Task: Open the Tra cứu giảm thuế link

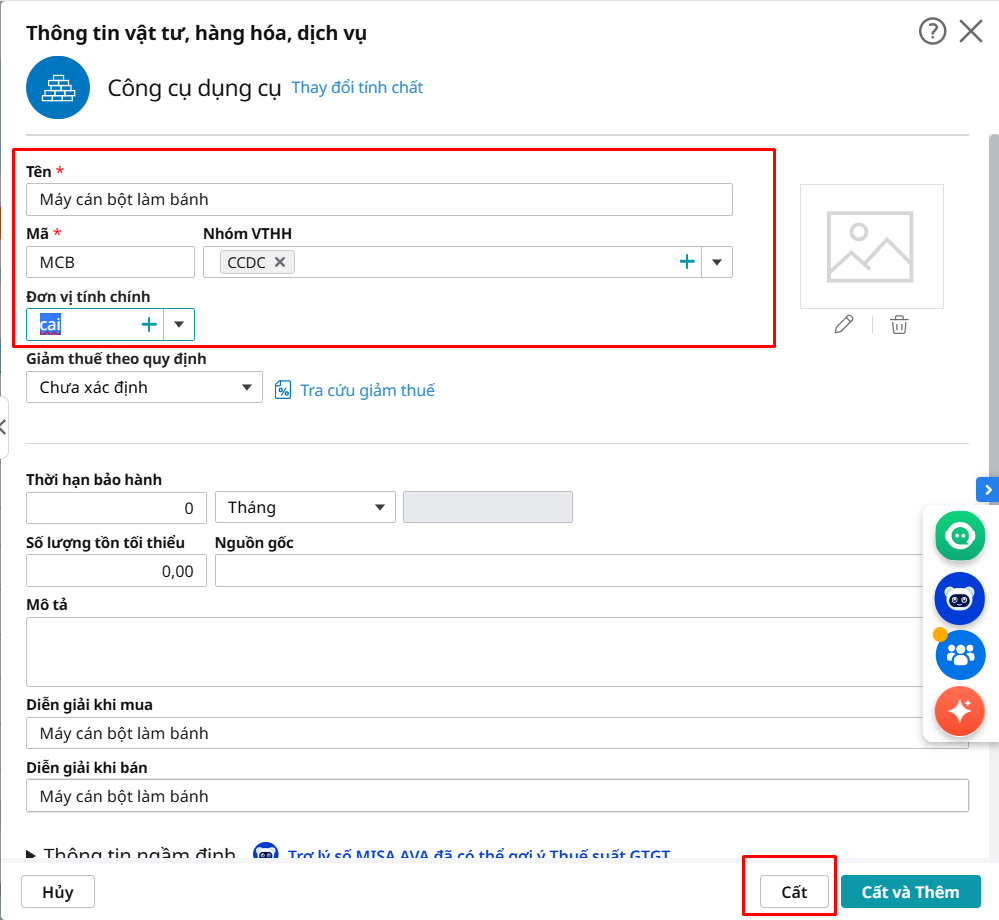Action: pyautogui.click(x=367, y=390)
